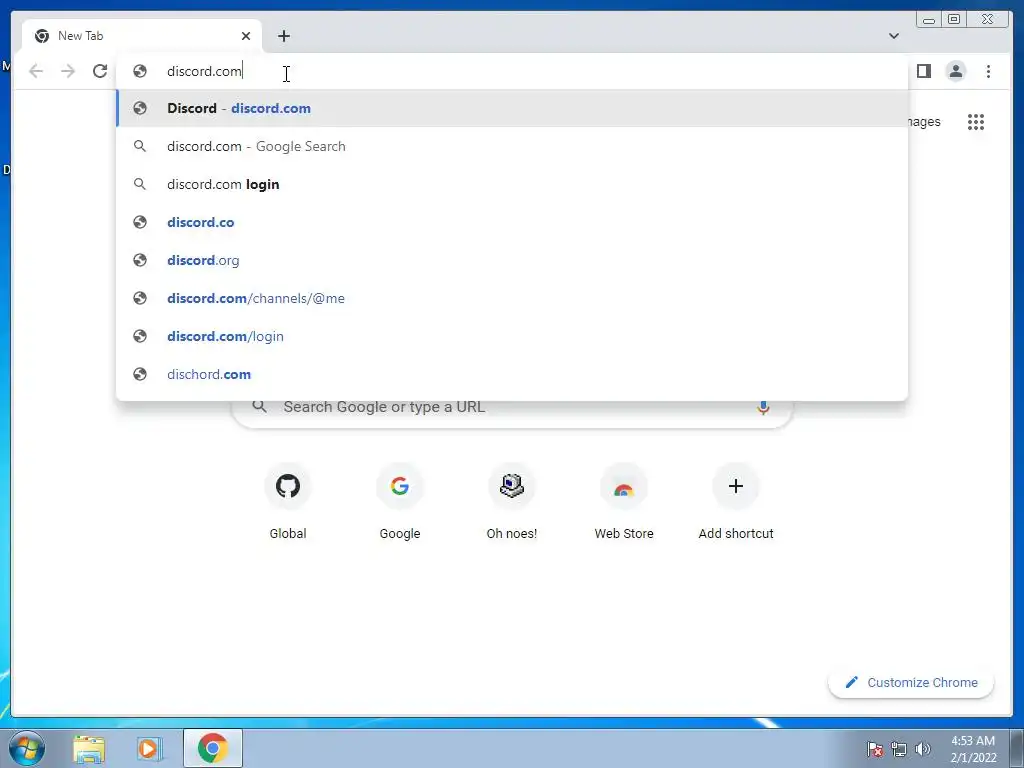Open Windows Explorer from the taskbar

click(89, 748)
